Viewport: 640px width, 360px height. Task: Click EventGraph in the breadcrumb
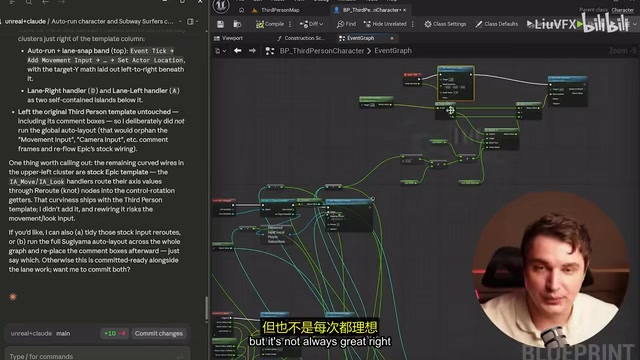(393, 51)
